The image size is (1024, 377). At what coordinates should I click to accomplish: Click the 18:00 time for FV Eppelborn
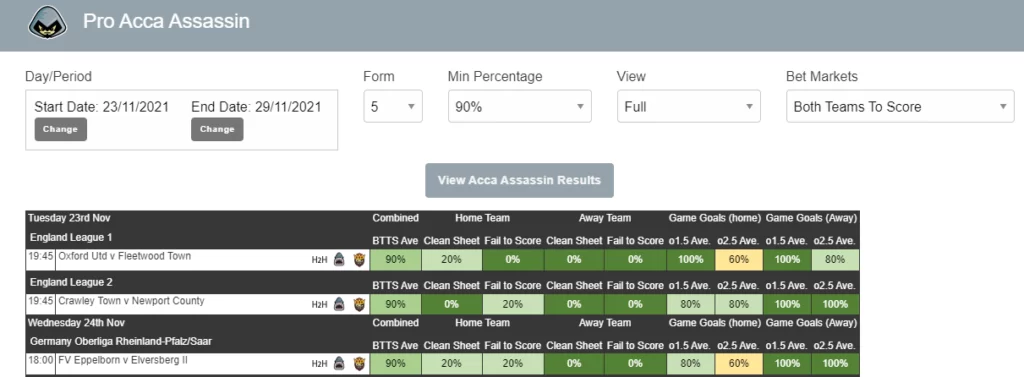(x=40, y=360)
